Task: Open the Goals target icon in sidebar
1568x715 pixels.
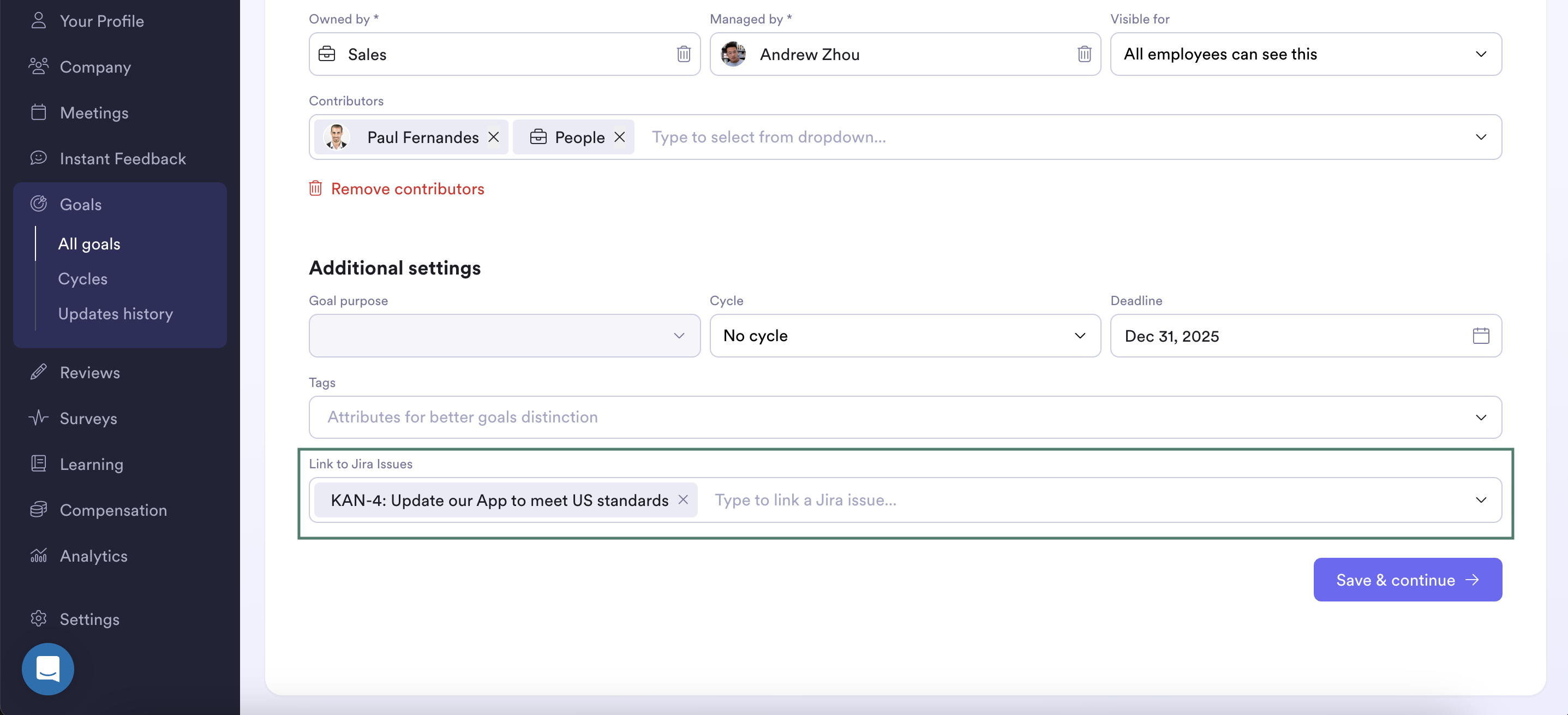Action: [38, 204]
